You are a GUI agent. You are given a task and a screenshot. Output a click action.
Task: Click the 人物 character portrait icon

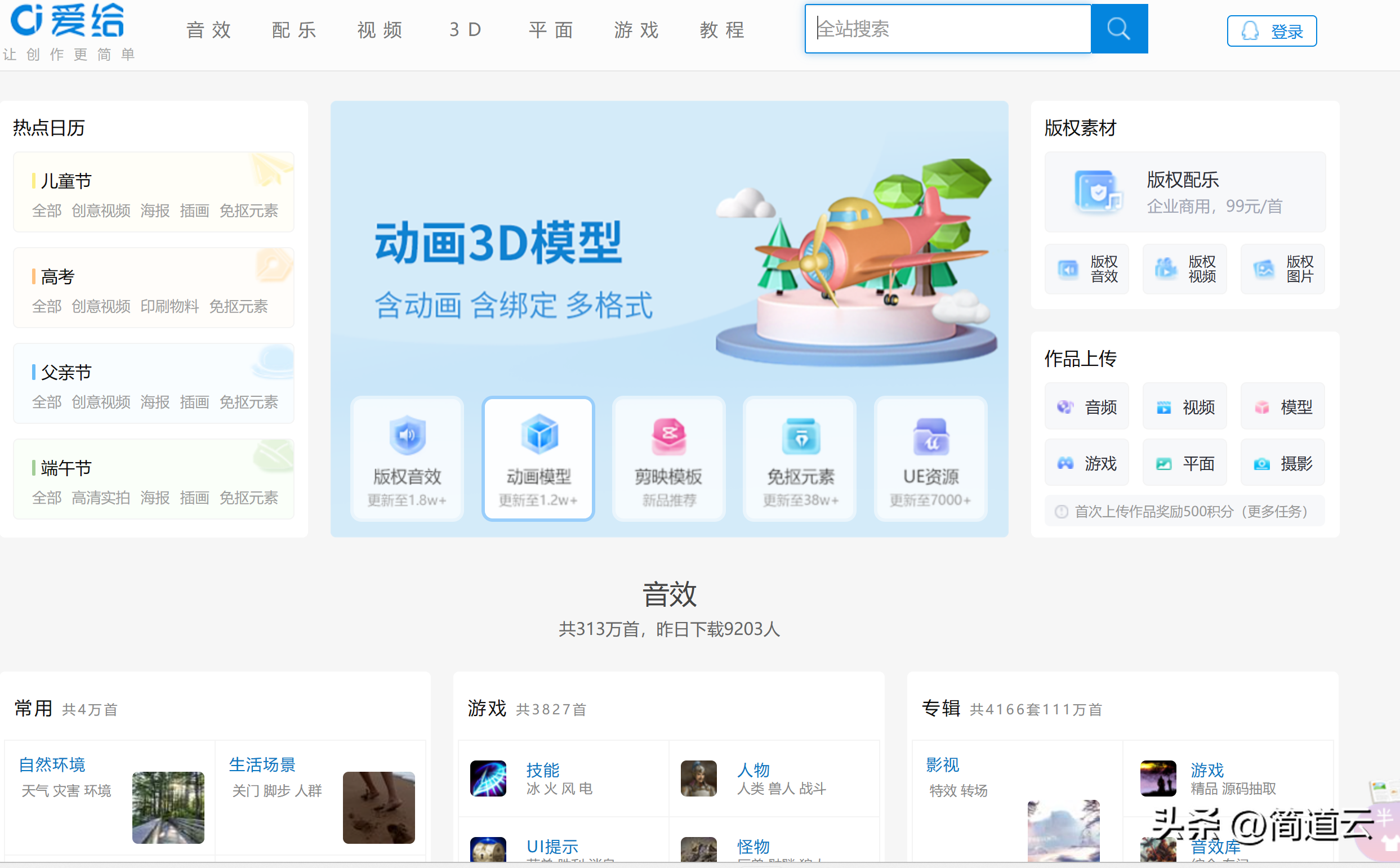pos(699,778)
